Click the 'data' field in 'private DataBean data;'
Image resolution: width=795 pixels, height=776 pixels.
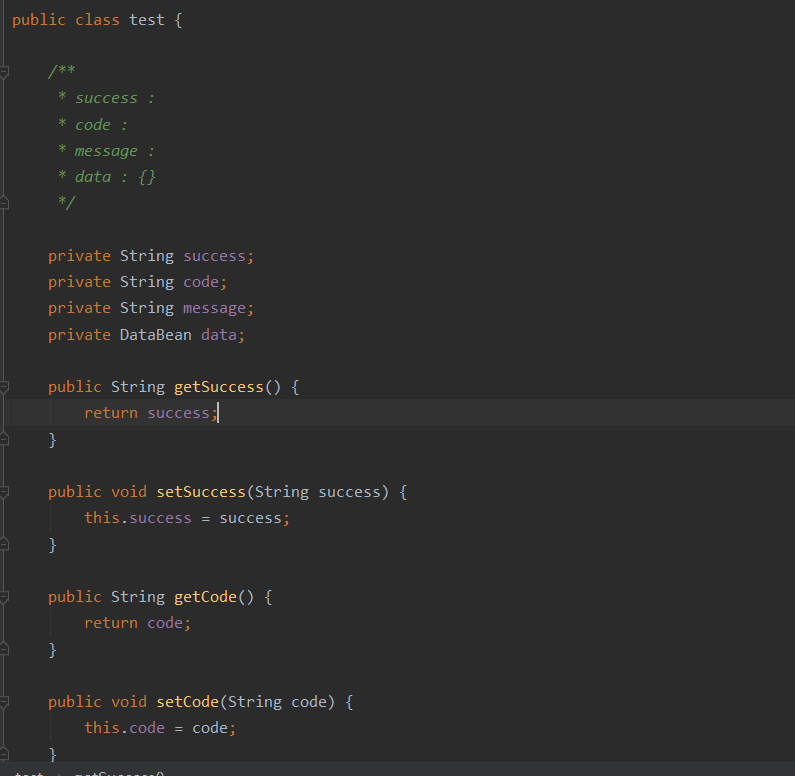[x=219, y=335]
